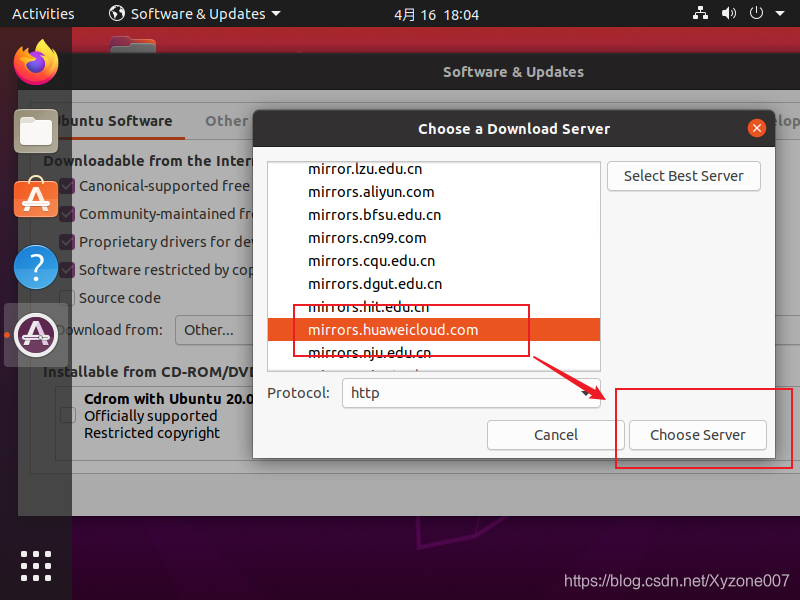
Task: Toggle Software restricted by copyright checkbox
Action: pos(67,270)
